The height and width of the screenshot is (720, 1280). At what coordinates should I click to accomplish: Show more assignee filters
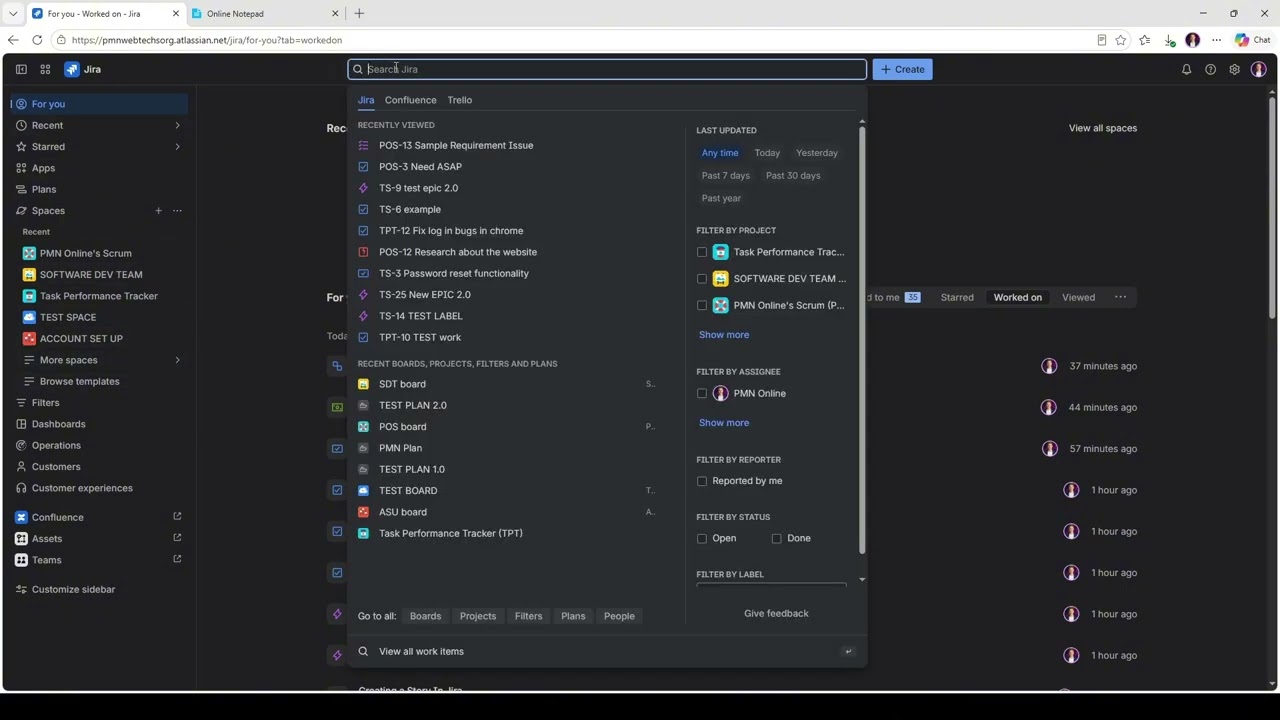pyautogui.click(x=724, y=423)
